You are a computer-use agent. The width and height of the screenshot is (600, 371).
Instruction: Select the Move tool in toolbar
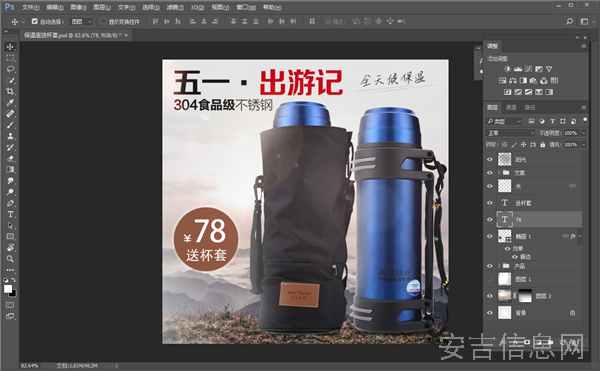tap(10, 47)
